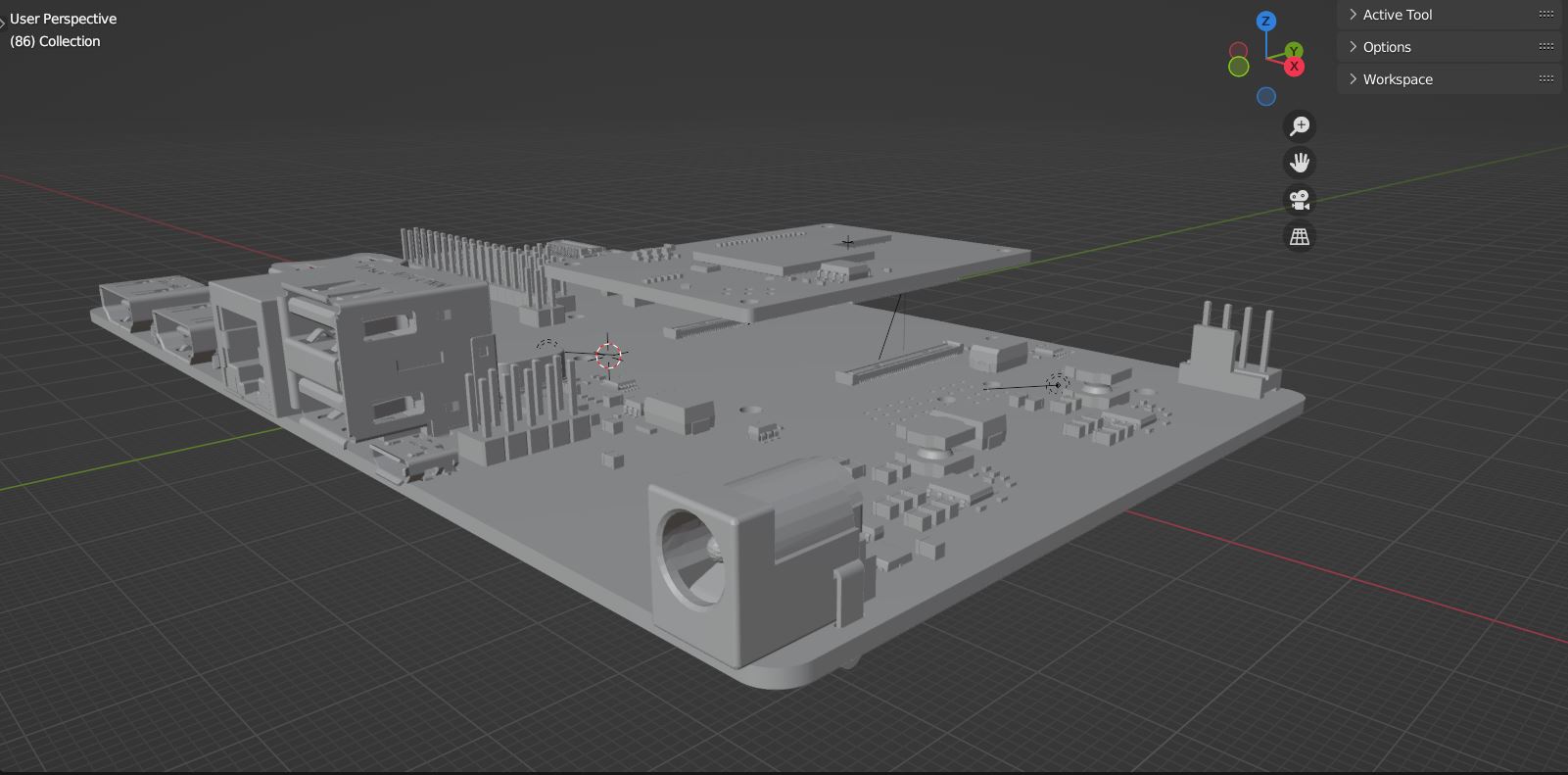This screenshot has width=1568, height=775.
Task: Click the pan view hand icon
Action: click(1300, 163)
